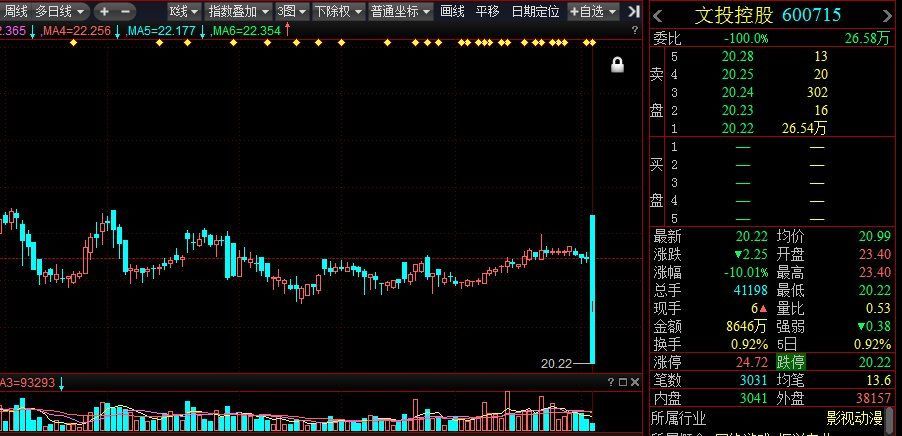Click the help question mark in main chart
902x436 pixels.
tap(635, 30)
